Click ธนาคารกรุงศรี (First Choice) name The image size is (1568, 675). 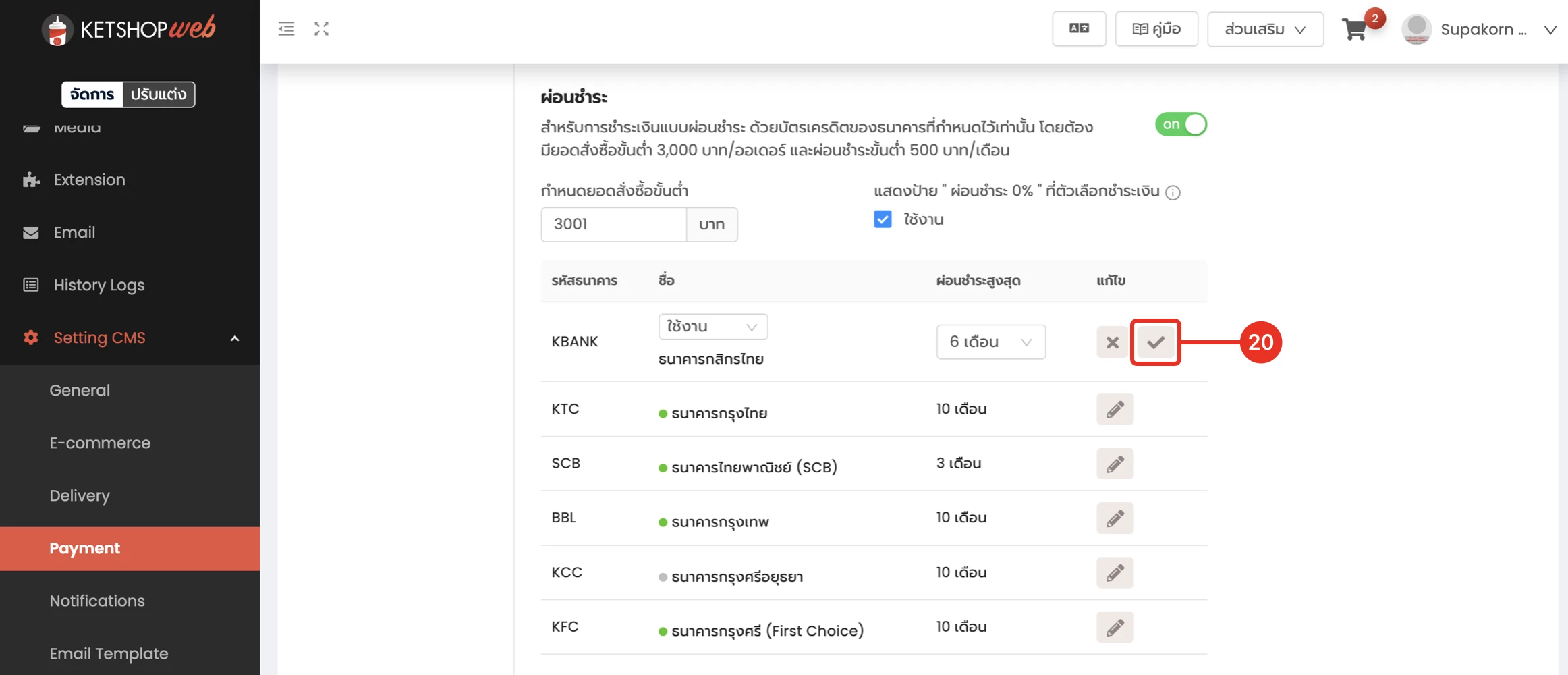[768, 630]
